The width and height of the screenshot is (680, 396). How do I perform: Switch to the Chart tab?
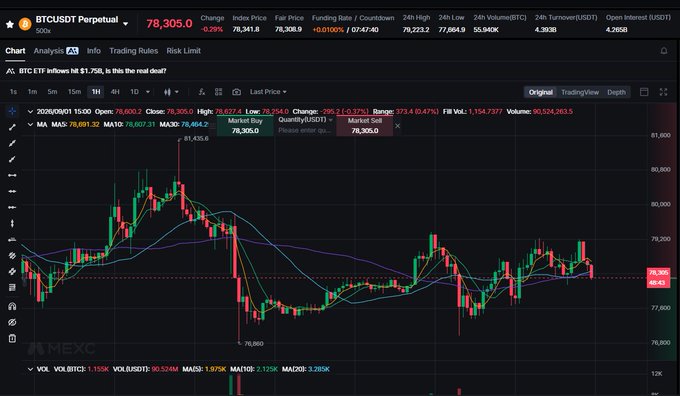[15, 51]
